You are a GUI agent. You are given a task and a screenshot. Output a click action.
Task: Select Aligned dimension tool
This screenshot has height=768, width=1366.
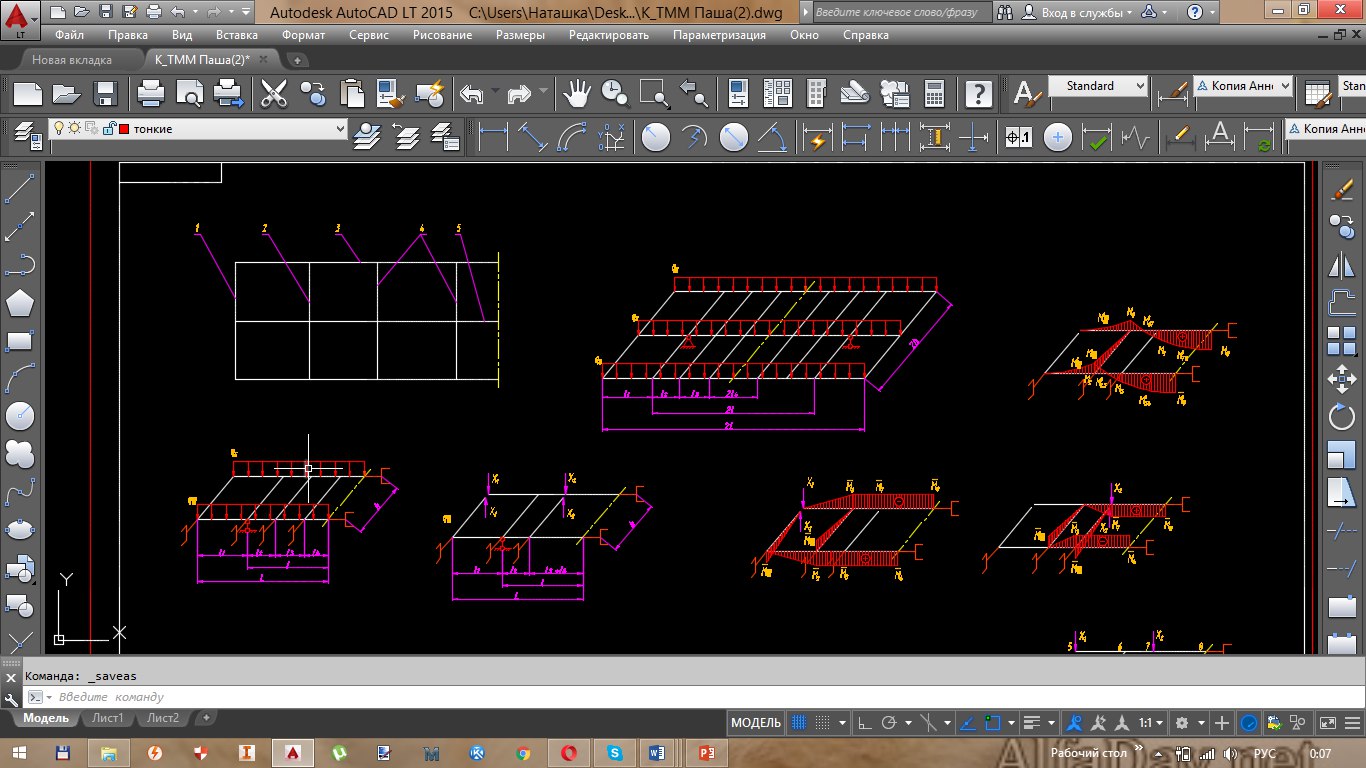tap(532, 136)
